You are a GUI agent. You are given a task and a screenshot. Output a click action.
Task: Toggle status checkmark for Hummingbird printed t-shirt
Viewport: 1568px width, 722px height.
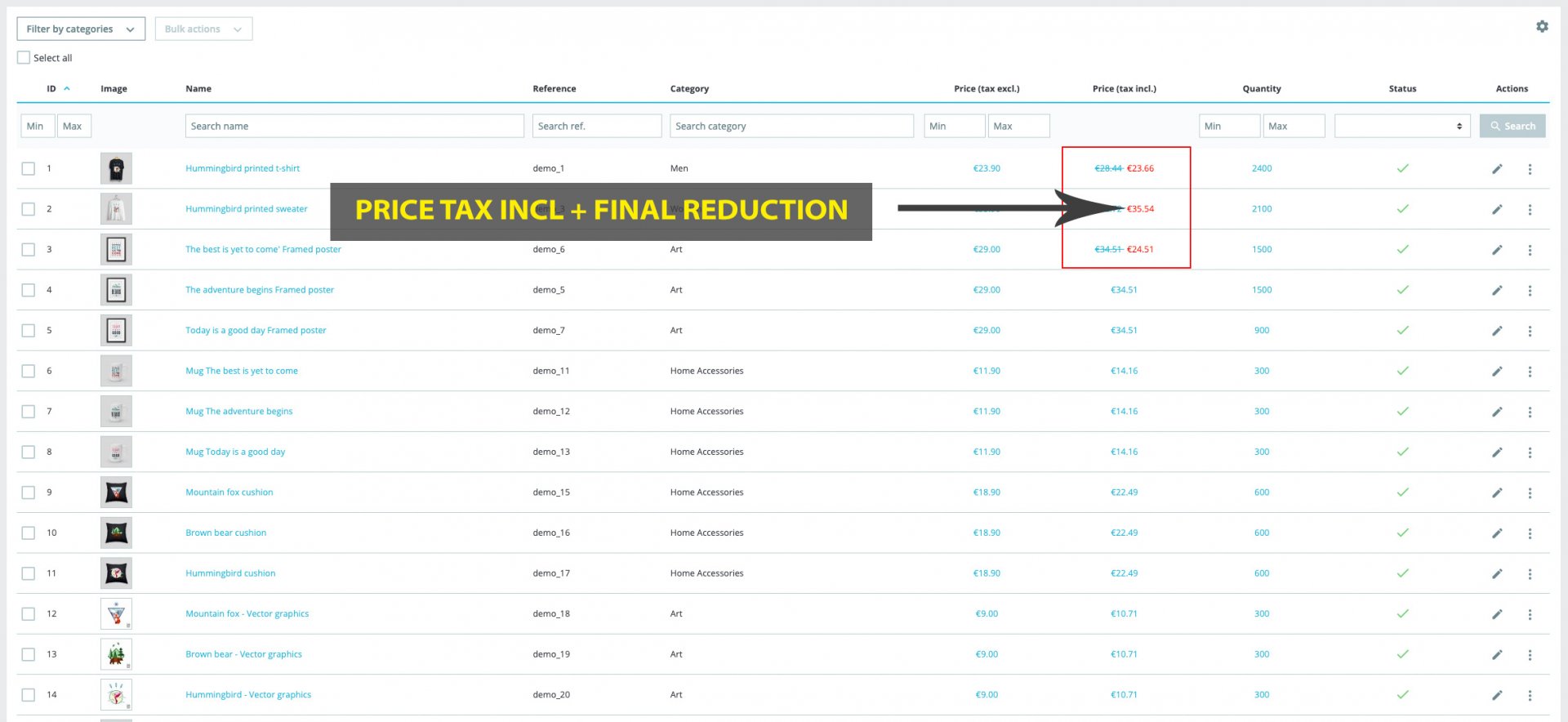click(1402, 168)
